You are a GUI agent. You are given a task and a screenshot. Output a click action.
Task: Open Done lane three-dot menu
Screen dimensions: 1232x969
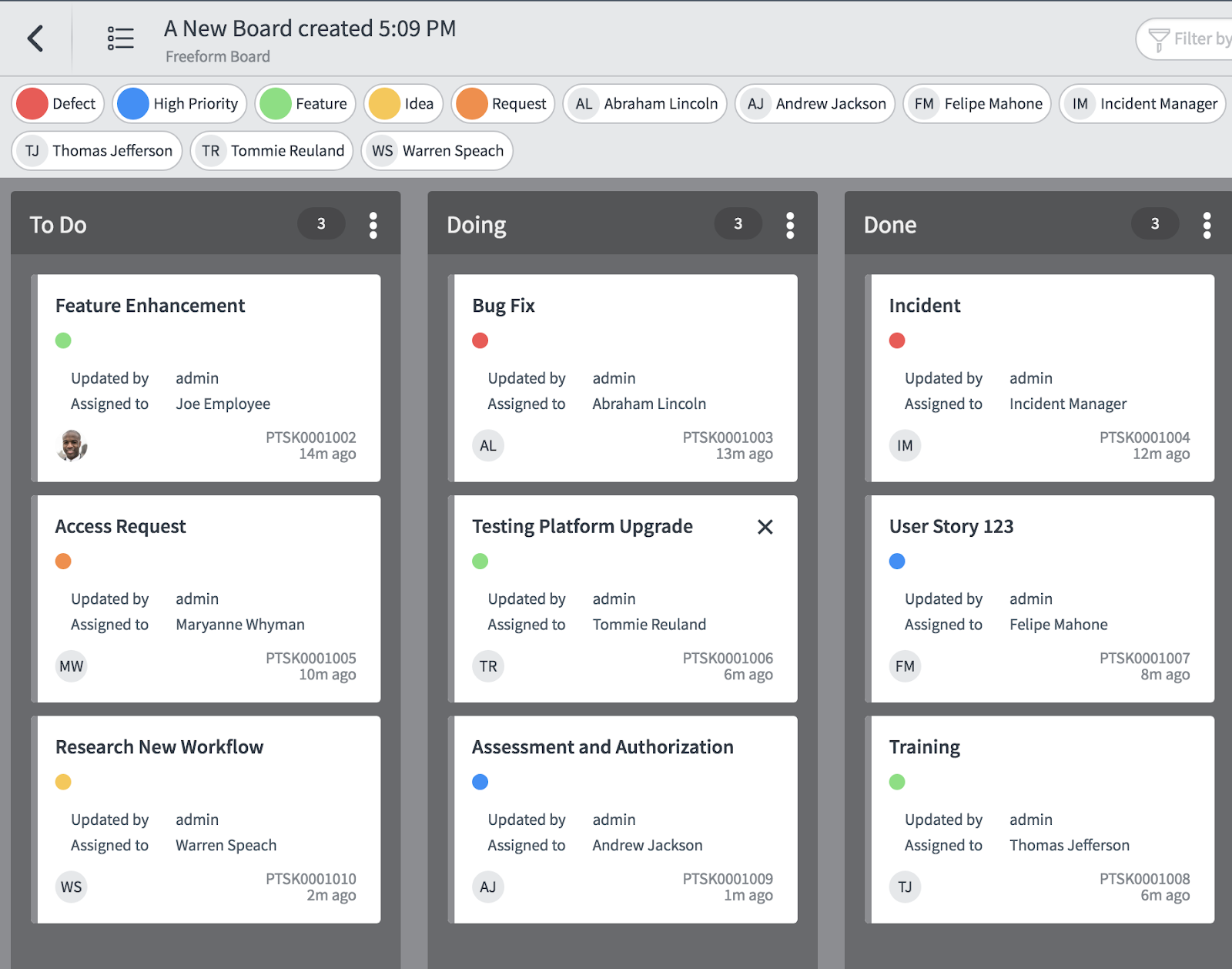[1207, 225]
